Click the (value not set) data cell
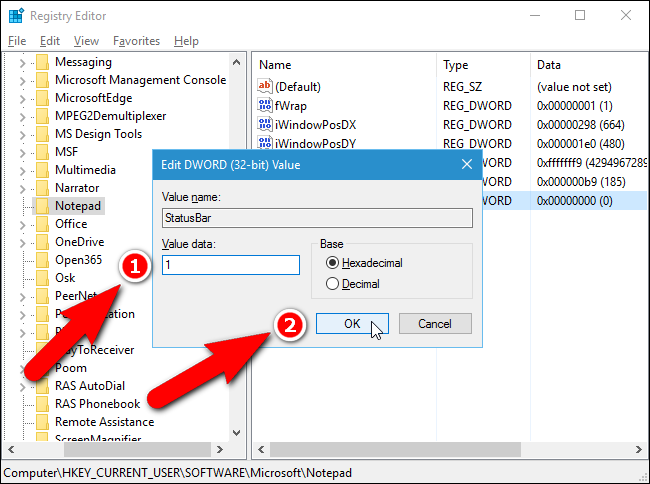This screenshot has height=484, width=650. pyautogui.click(x=574, y=87)
